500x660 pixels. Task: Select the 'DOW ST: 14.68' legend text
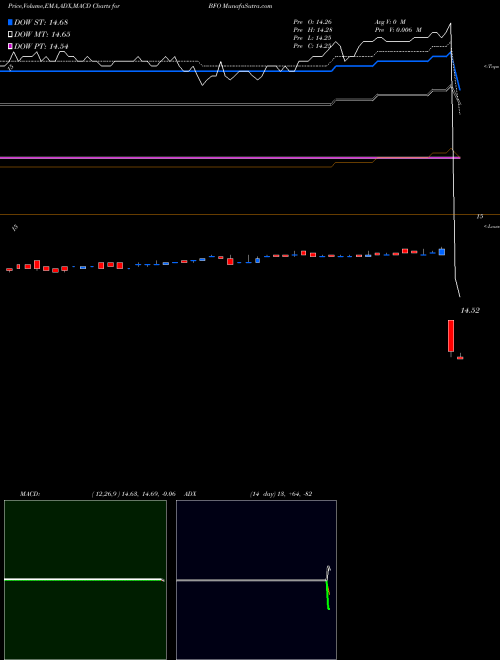[41, 22]
